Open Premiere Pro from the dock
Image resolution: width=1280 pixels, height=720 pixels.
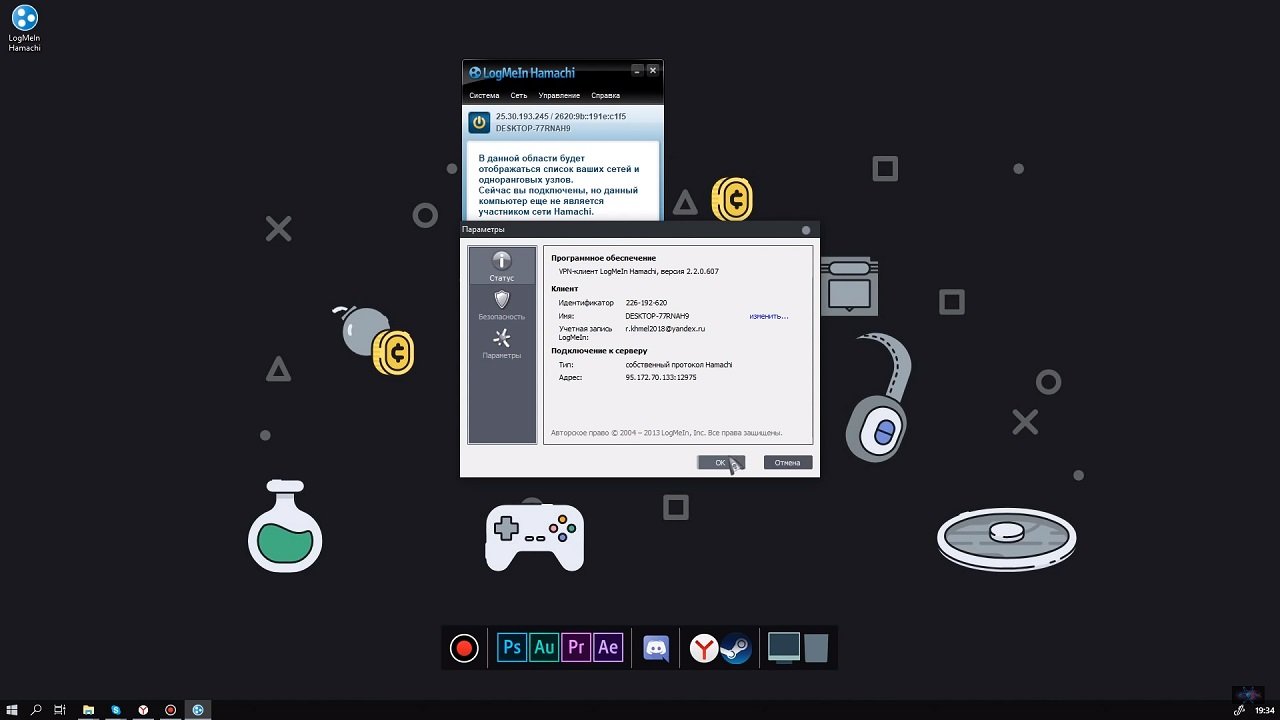576,648
